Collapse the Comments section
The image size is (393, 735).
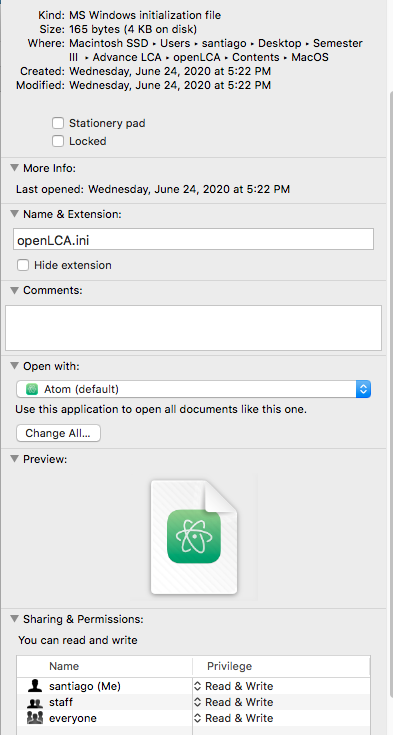click(x=15, y=290)
